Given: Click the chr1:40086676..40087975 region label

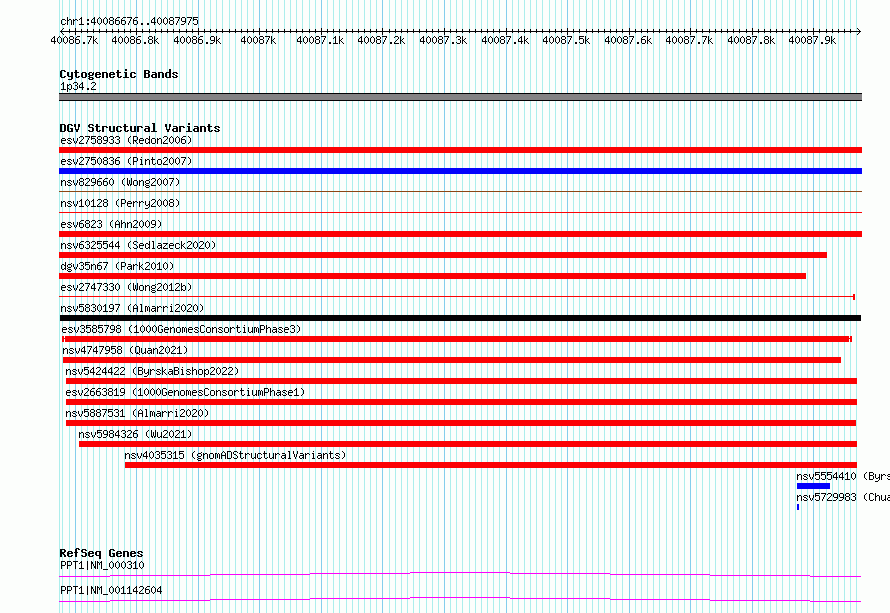Looking at the screenshot, I should [x=129, y=22].
